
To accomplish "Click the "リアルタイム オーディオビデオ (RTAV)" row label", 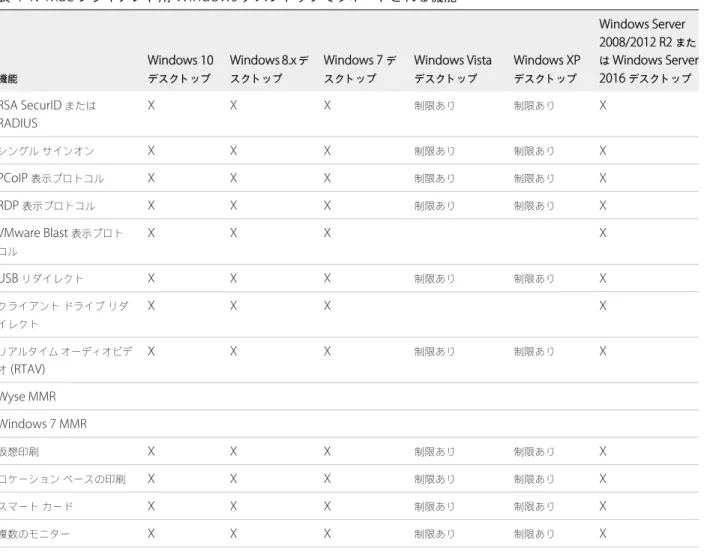I will pos(66,360).
